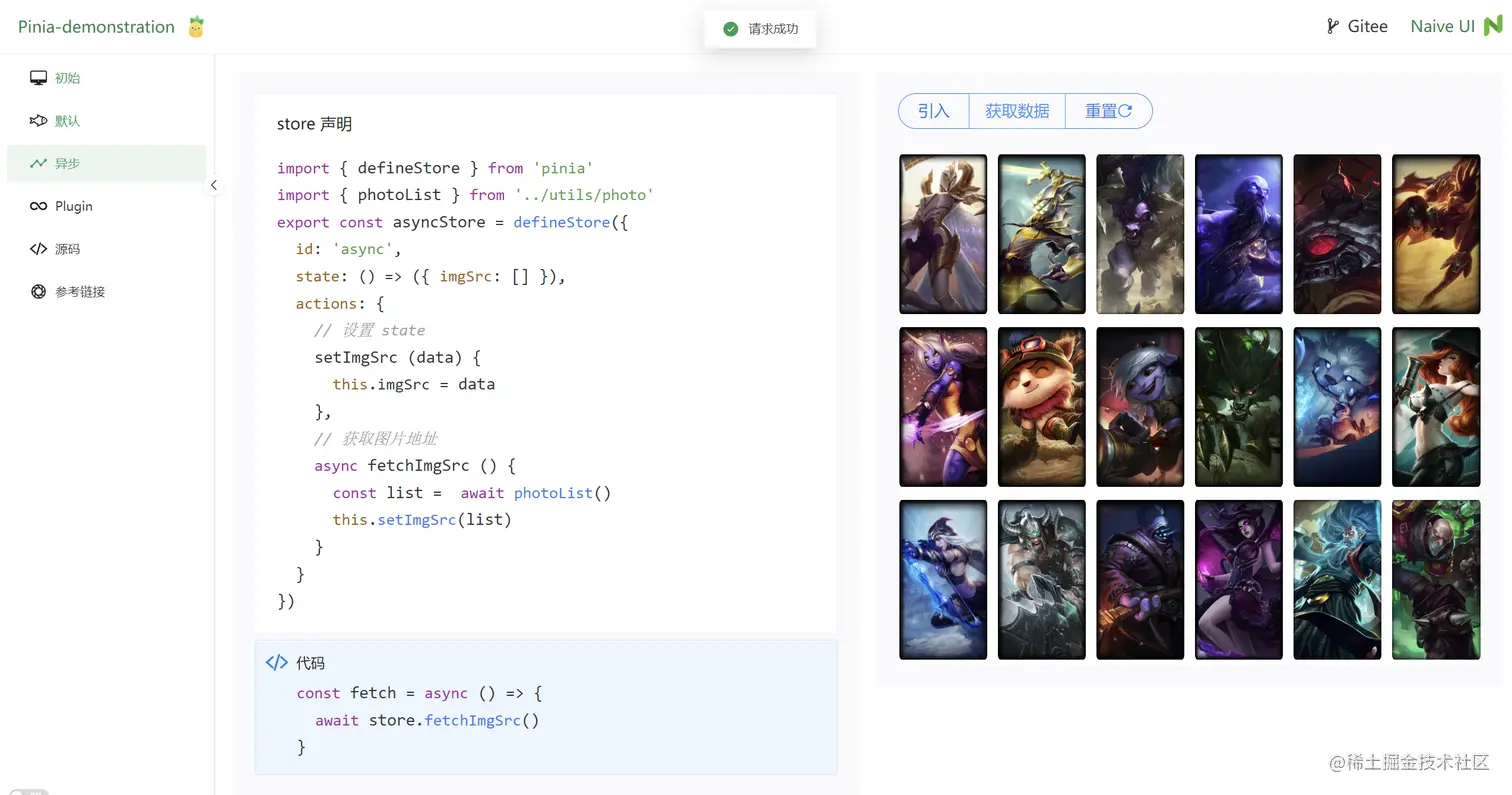This screenshot has width=1512, height=795.
Task: Open the dark sorceress in purple thumbnail
Action: [1239, 580]
